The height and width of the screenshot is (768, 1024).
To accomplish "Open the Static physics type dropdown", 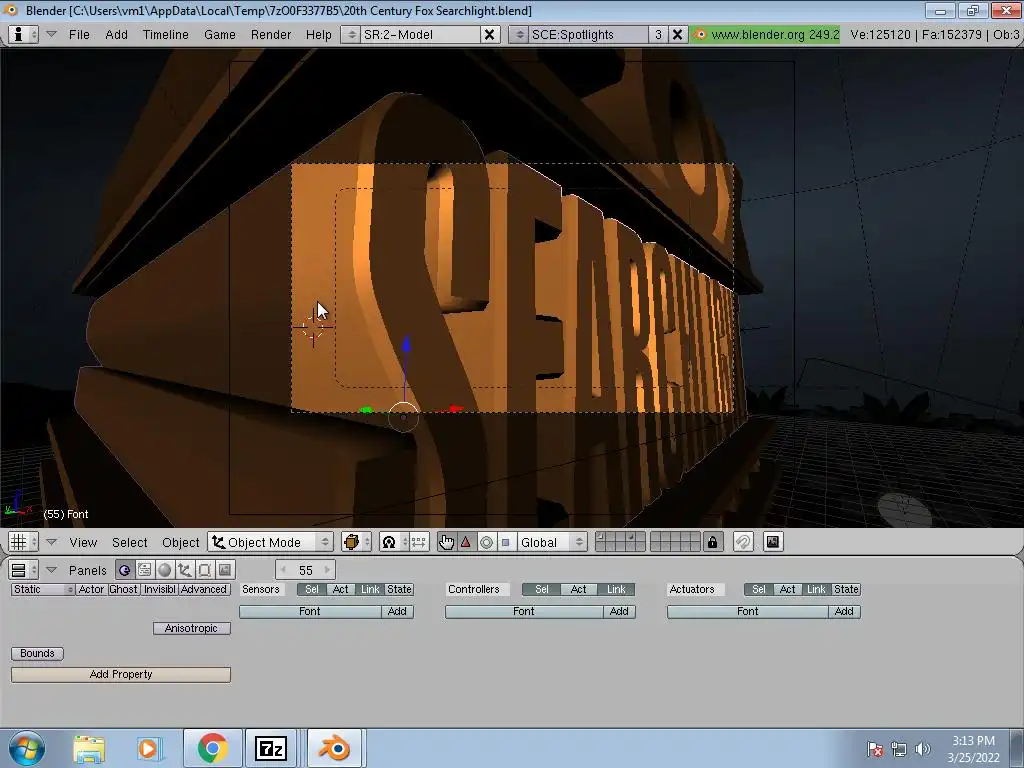I will point(42,589).
